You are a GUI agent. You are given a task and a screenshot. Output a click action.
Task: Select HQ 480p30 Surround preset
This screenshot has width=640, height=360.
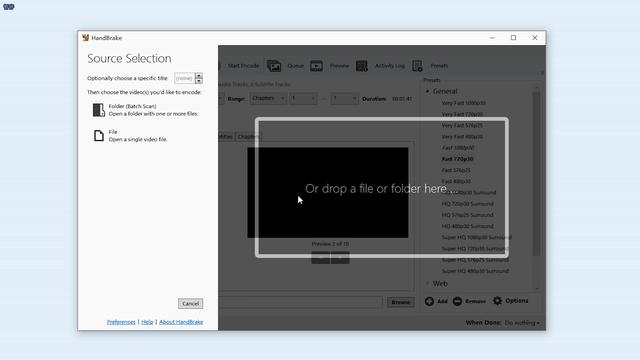[x=468, y=226]
